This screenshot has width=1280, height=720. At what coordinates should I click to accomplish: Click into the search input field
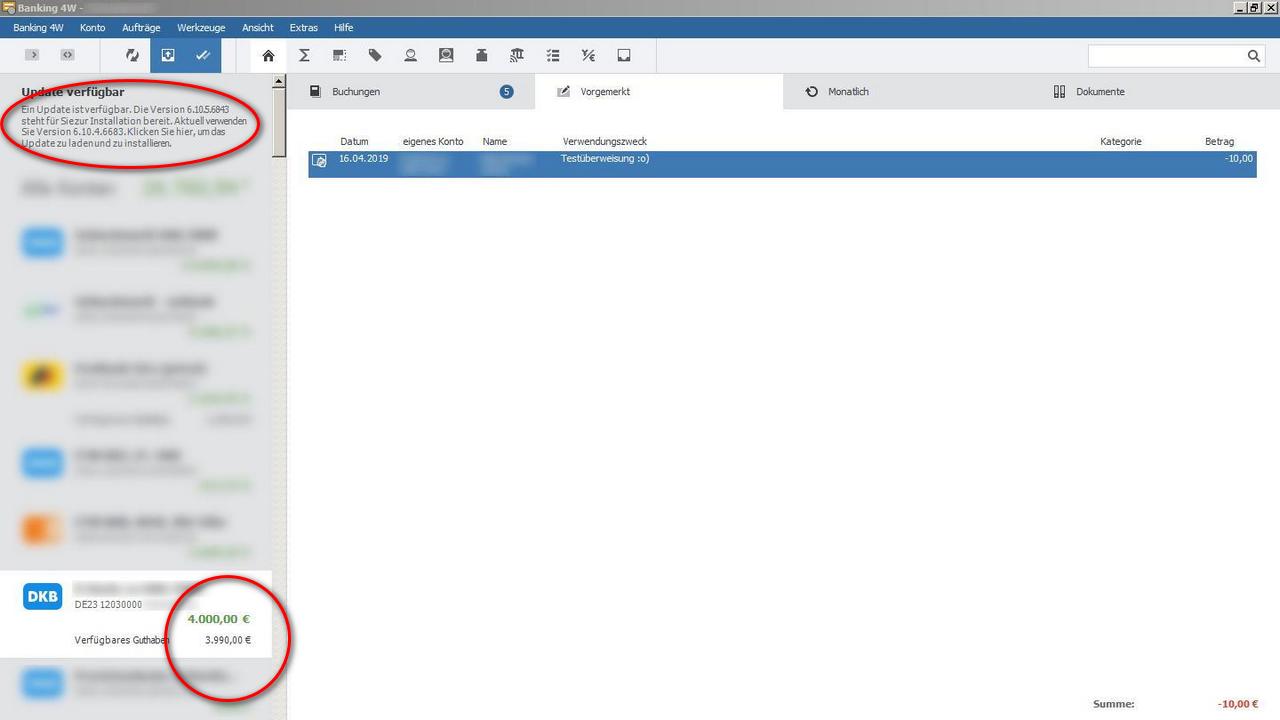1166,56
